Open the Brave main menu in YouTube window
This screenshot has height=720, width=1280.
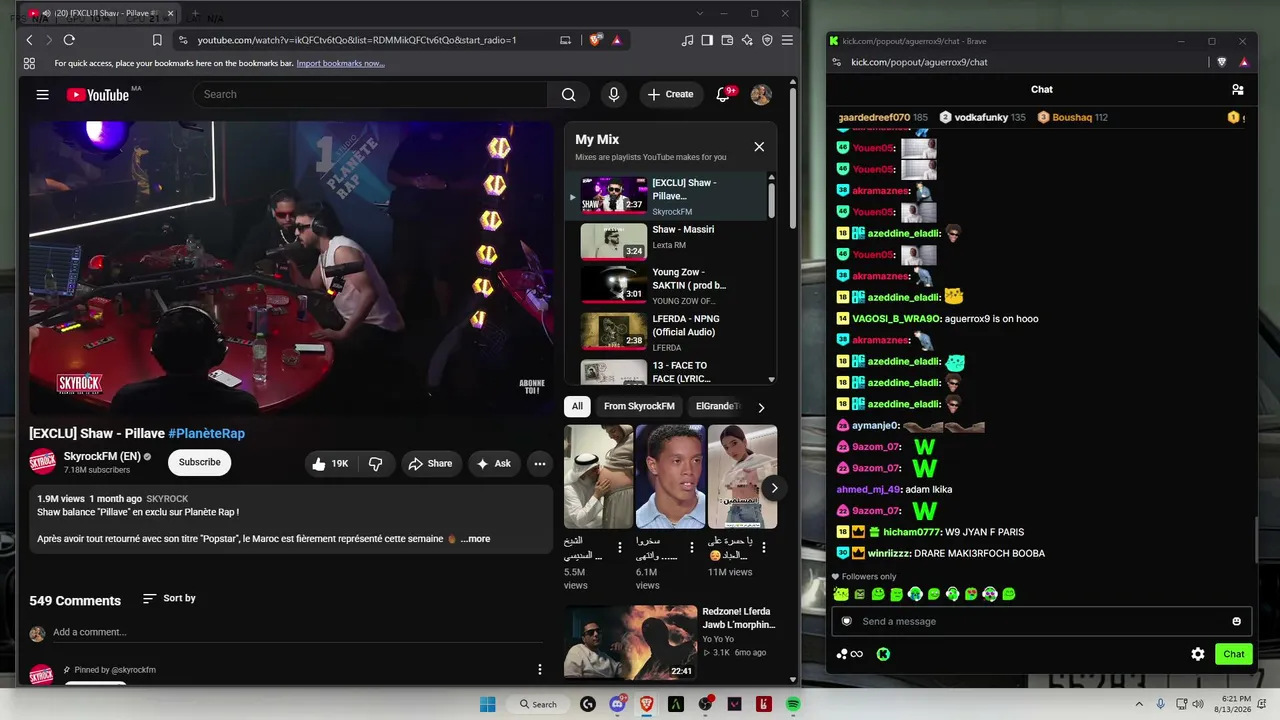click(x=787, y=40)
